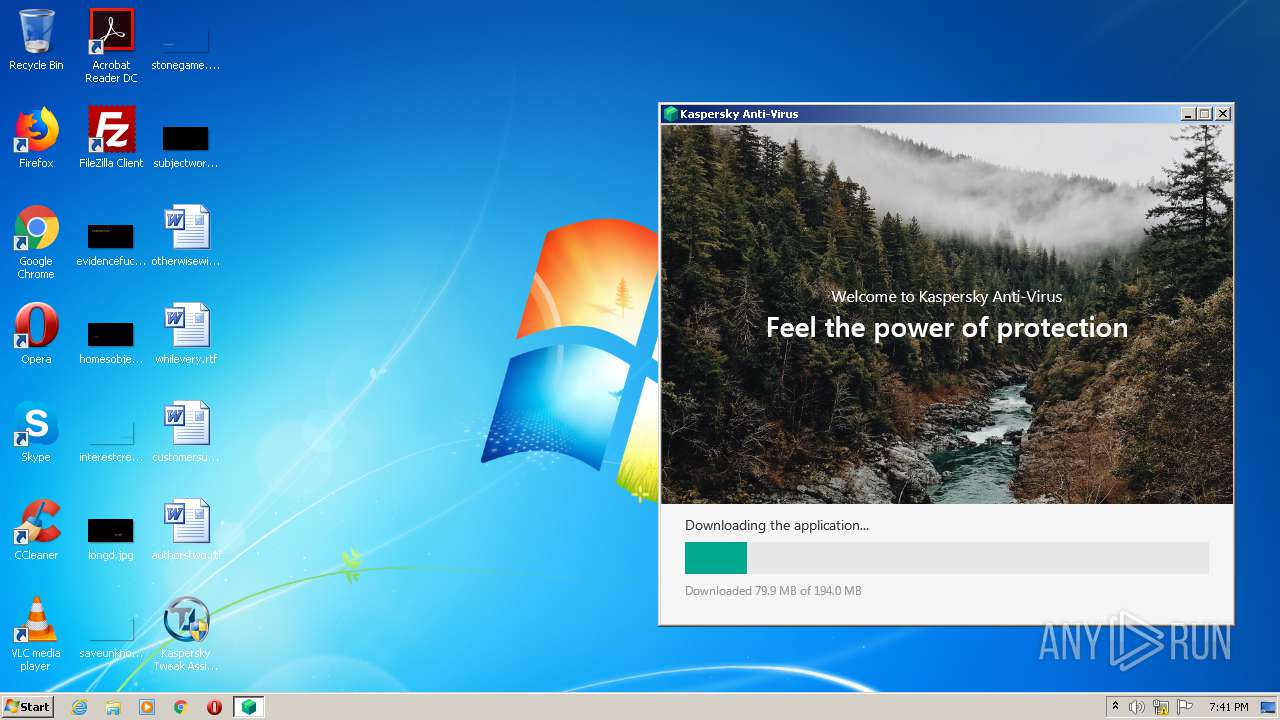The height and width of the screenshot is (720, 1280).
Task: Open the Recycle Bin desktop icon
Action: [36, 40]
